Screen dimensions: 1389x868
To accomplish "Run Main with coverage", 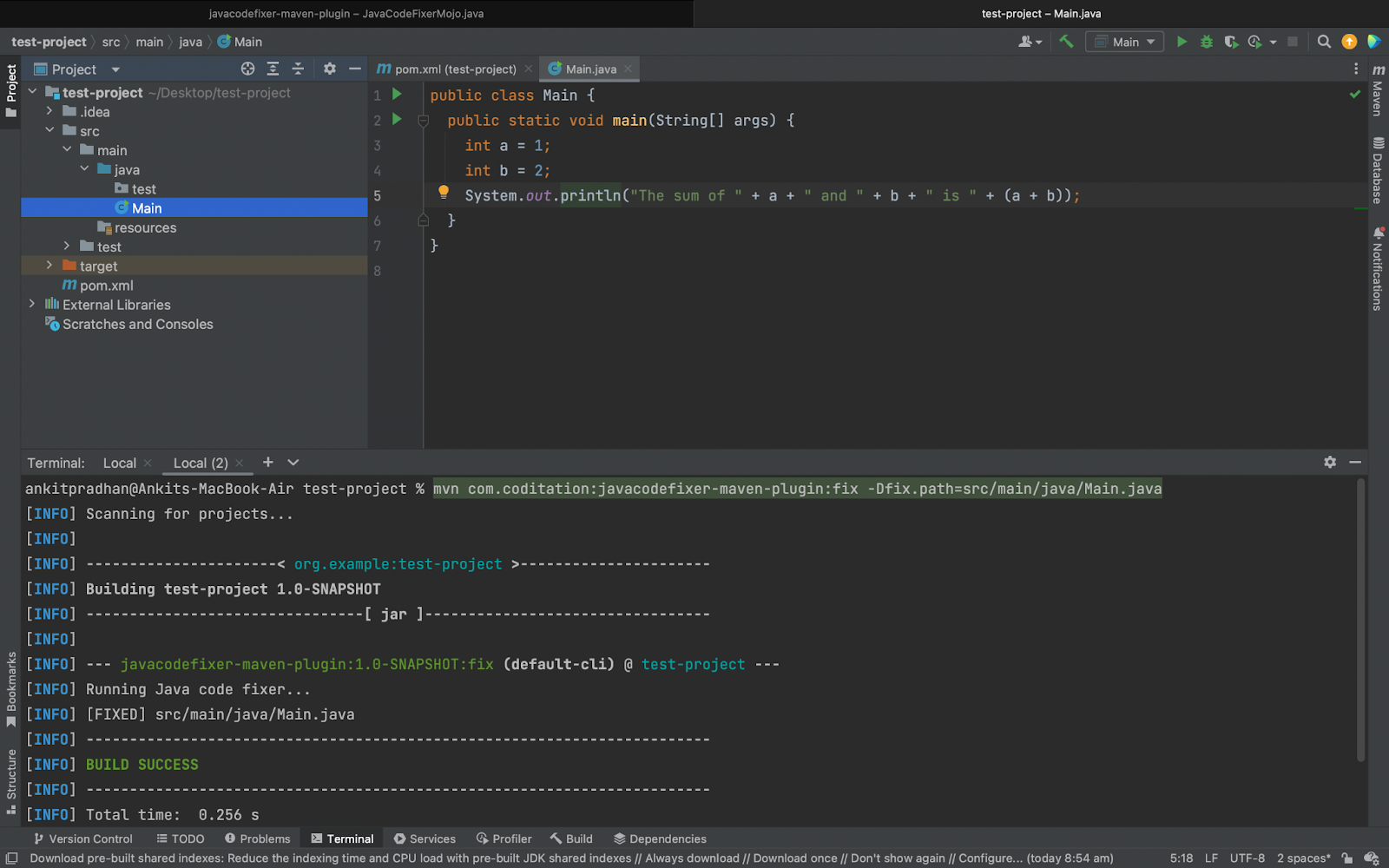I will tap(1231, 42).
